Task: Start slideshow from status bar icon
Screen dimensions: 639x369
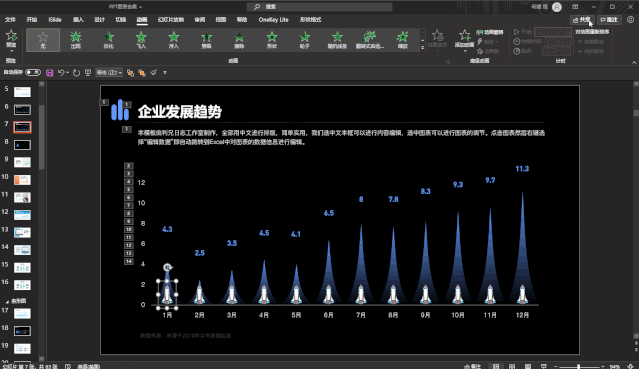Action: coord(544,366)
